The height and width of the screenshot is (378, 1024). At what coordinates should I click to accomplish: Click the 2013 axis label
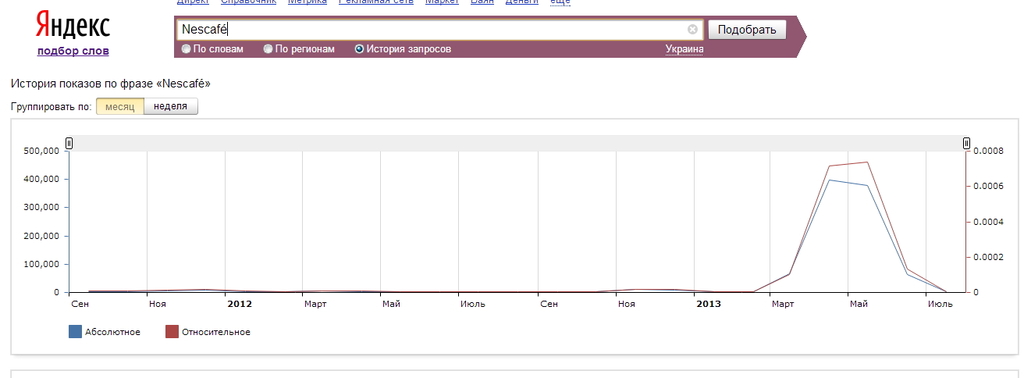[709, 304]
